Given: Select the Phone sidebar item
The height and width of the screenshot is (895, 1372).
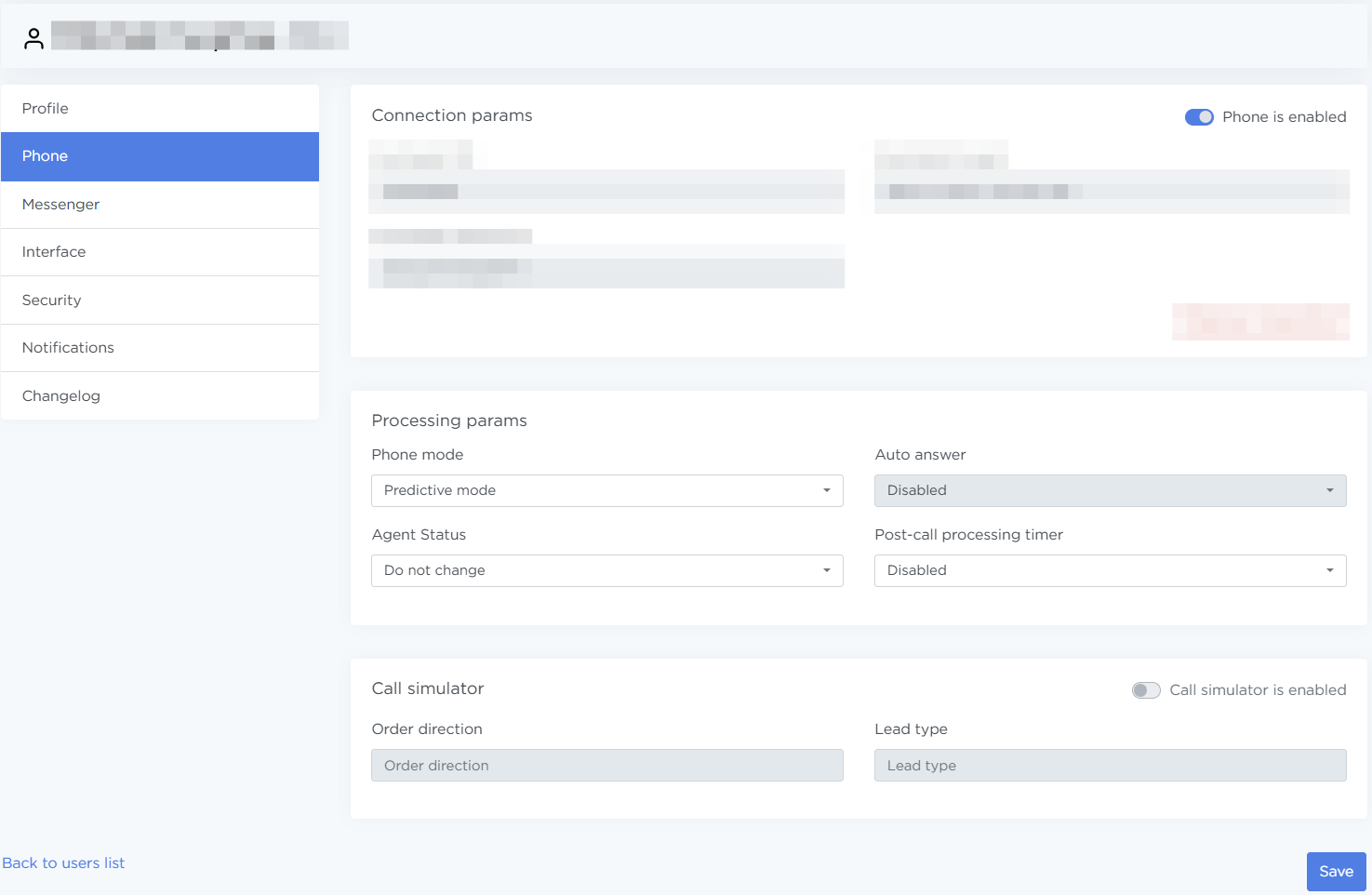Looking at the screenshot, I should (x=160, y=156).
